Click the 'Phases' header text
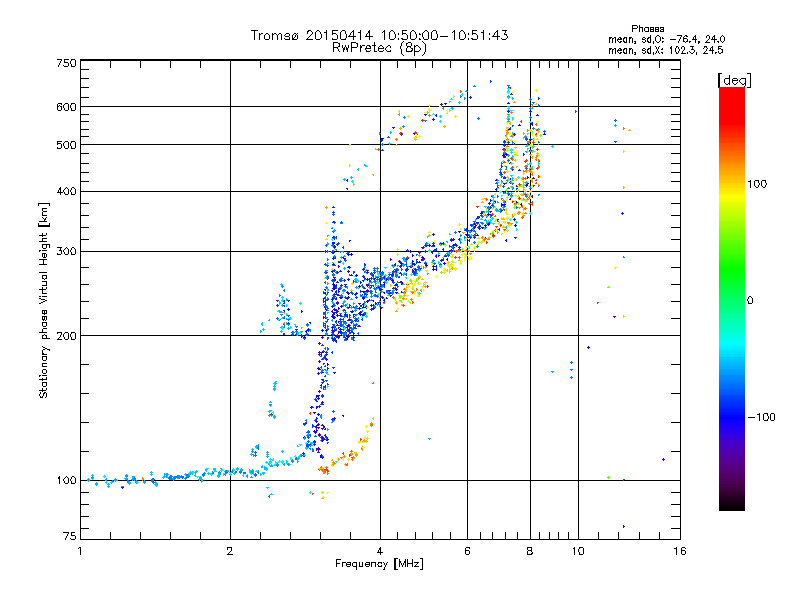The image size is (800, 600). [x=647, y=29]
